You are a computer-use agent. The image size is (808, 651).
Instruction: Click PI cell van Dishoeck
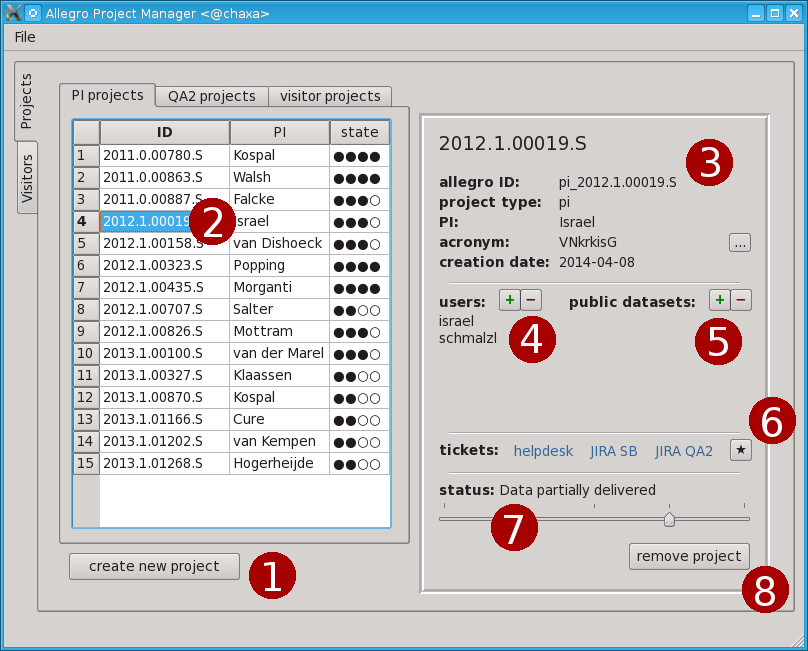pyautogui.click(x=280, y=243)
